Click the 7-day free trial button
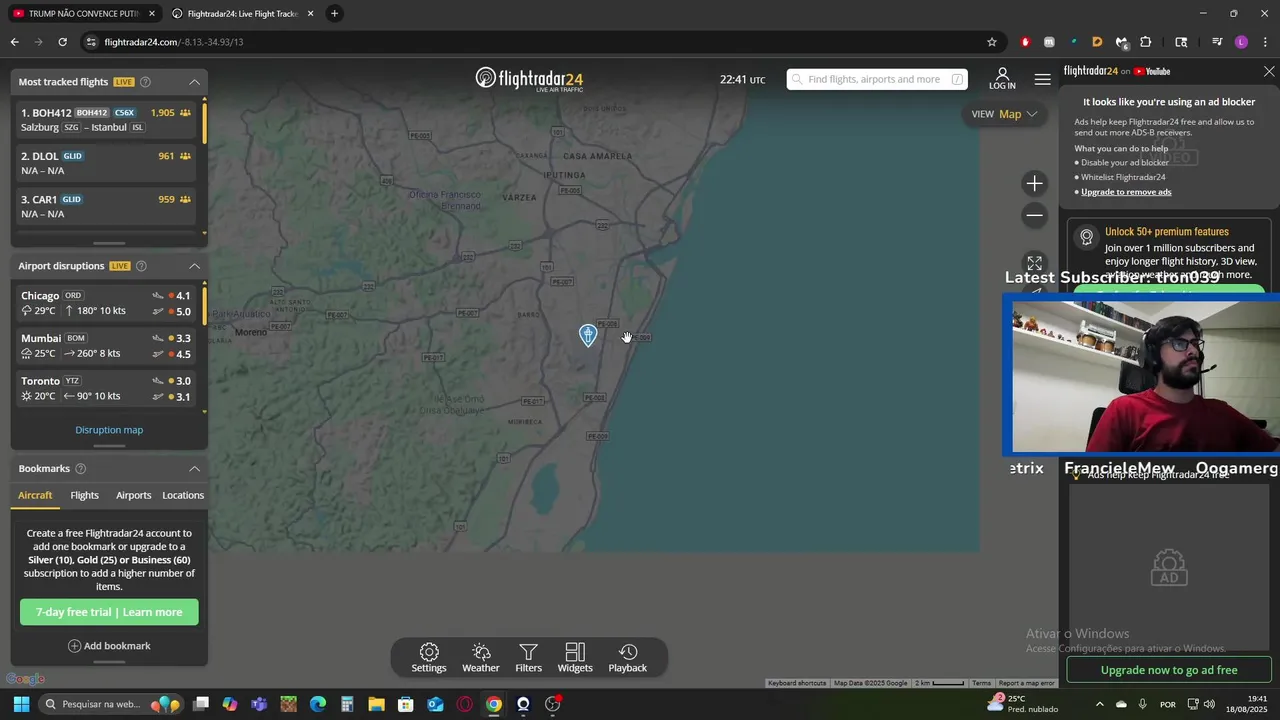1280x720 pixels. click(x=109, y=612)
